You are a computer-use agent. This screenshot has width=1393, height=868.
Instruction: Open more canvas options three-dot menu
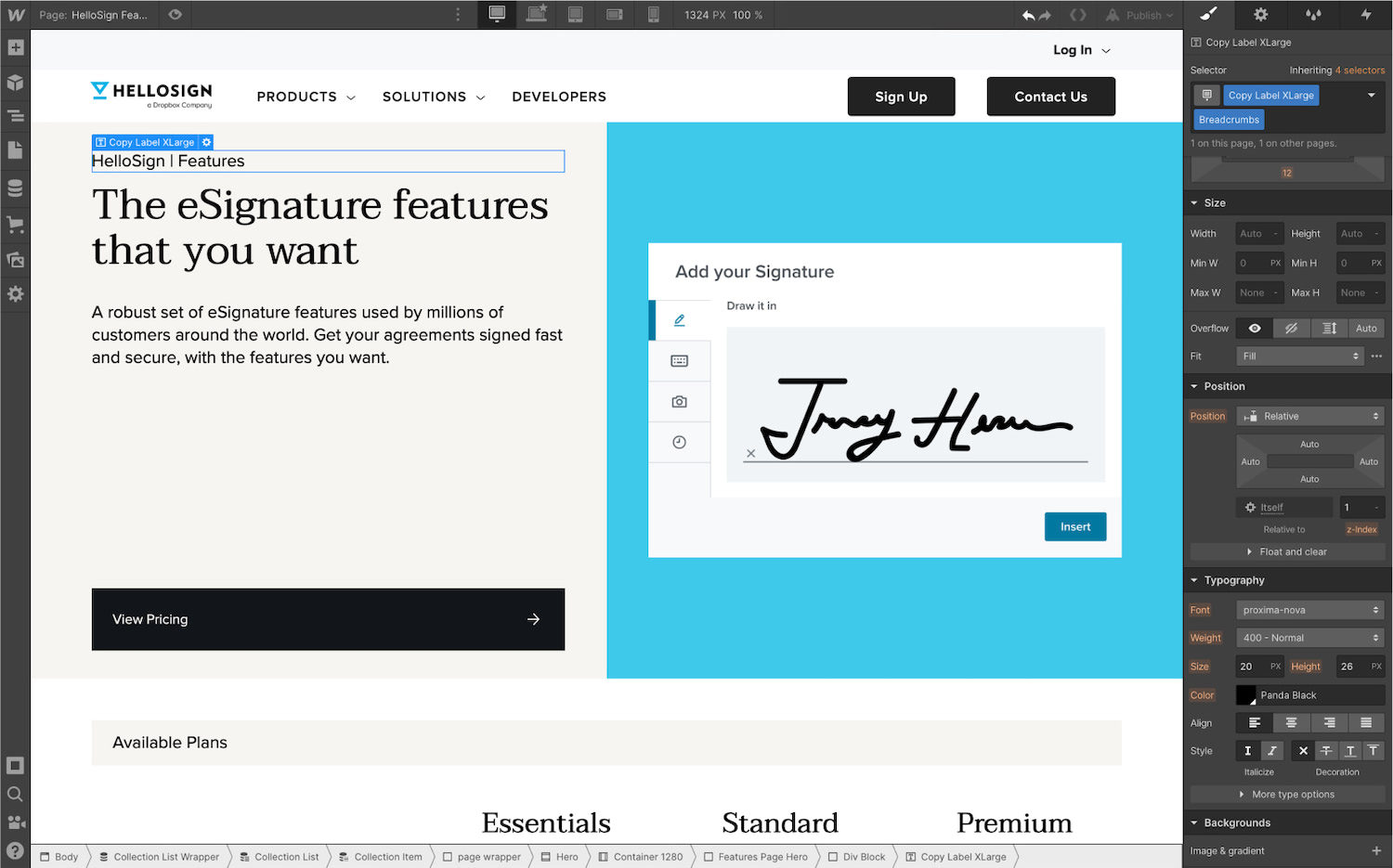458,15
